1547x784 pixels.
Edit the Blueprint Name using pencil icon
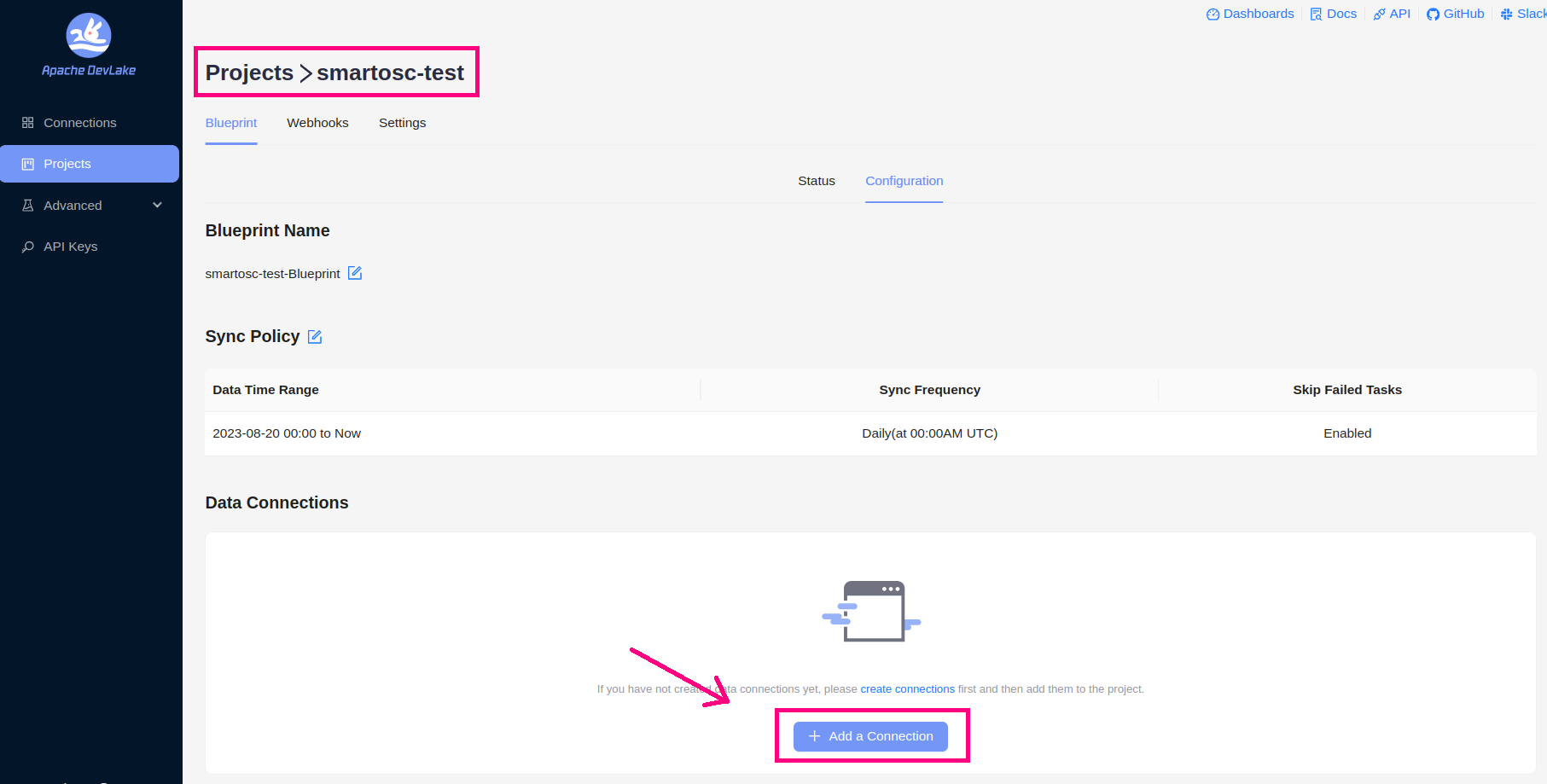click(355, 273)
